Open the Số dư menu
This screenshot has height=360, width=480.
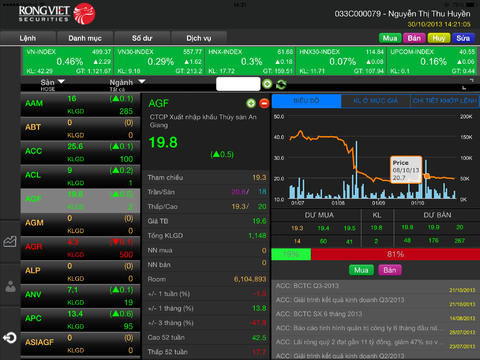(x=142, y=38)
